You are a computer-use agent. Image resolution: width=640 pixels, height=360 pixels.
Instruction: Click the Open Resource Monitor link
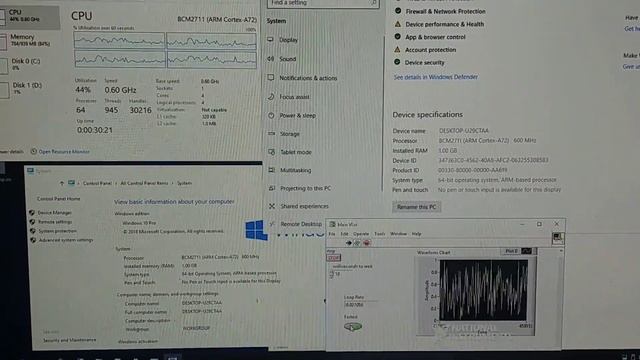click(x=64, y=151)
